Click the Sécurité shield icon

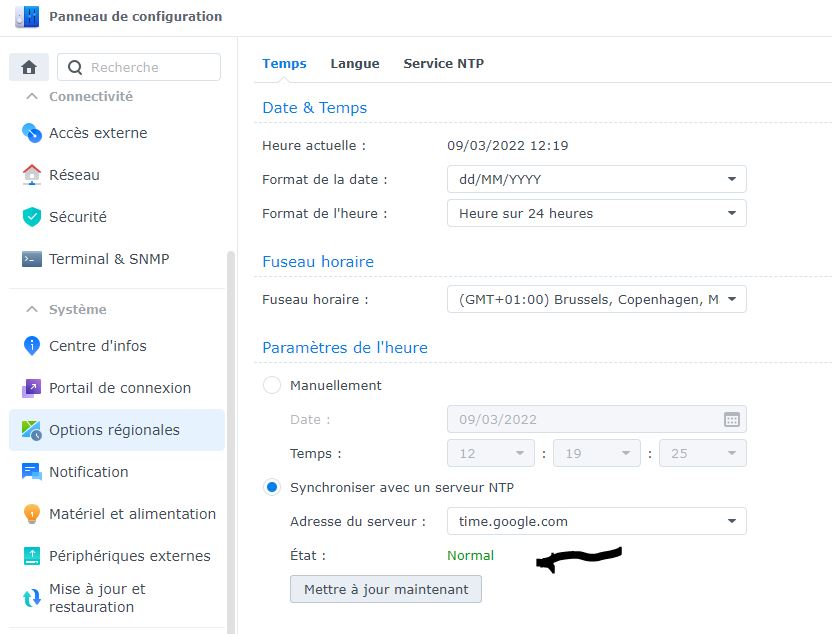pyautogui.click(x=32, y=216)
